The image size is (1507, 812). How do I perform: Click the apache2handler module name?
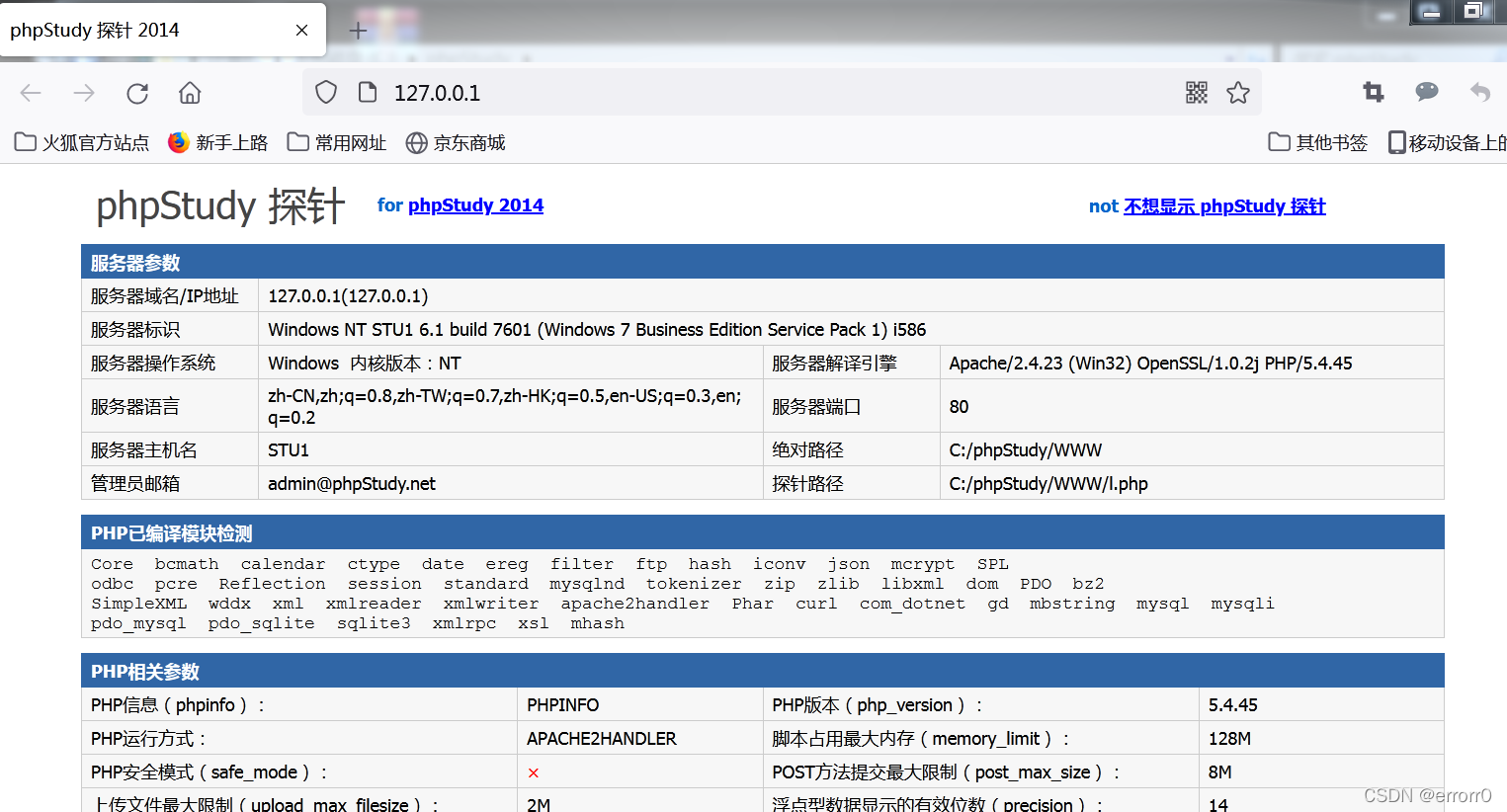coord(634,604)
